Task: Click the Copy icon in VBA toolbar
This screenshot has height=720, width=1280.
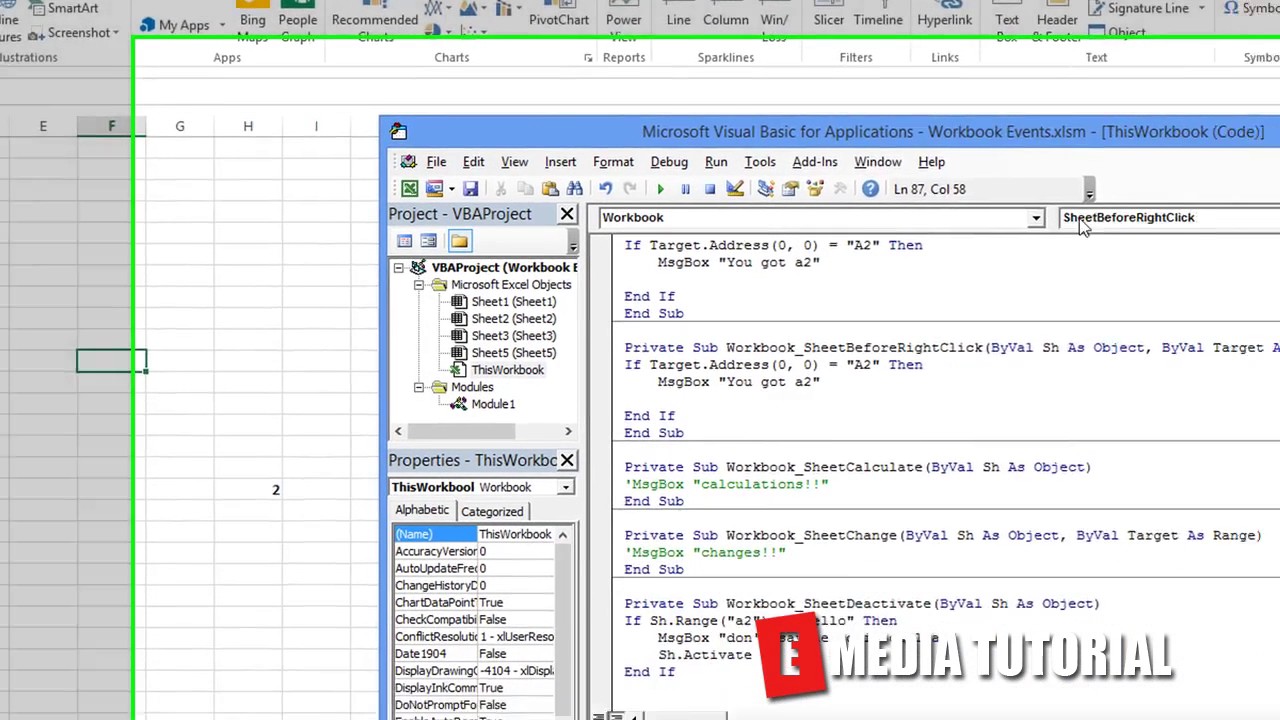Action: click(x=525, y=189)
